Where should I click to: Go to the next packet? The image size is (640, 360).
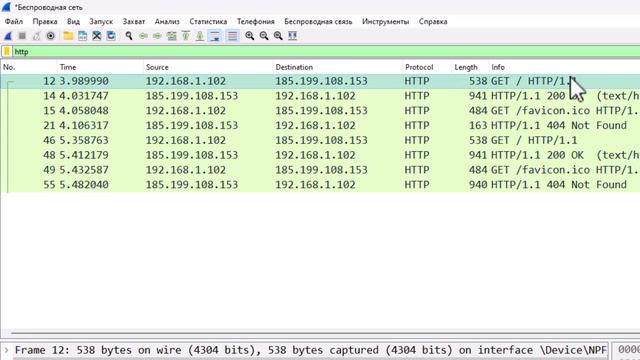pos(157,36)
